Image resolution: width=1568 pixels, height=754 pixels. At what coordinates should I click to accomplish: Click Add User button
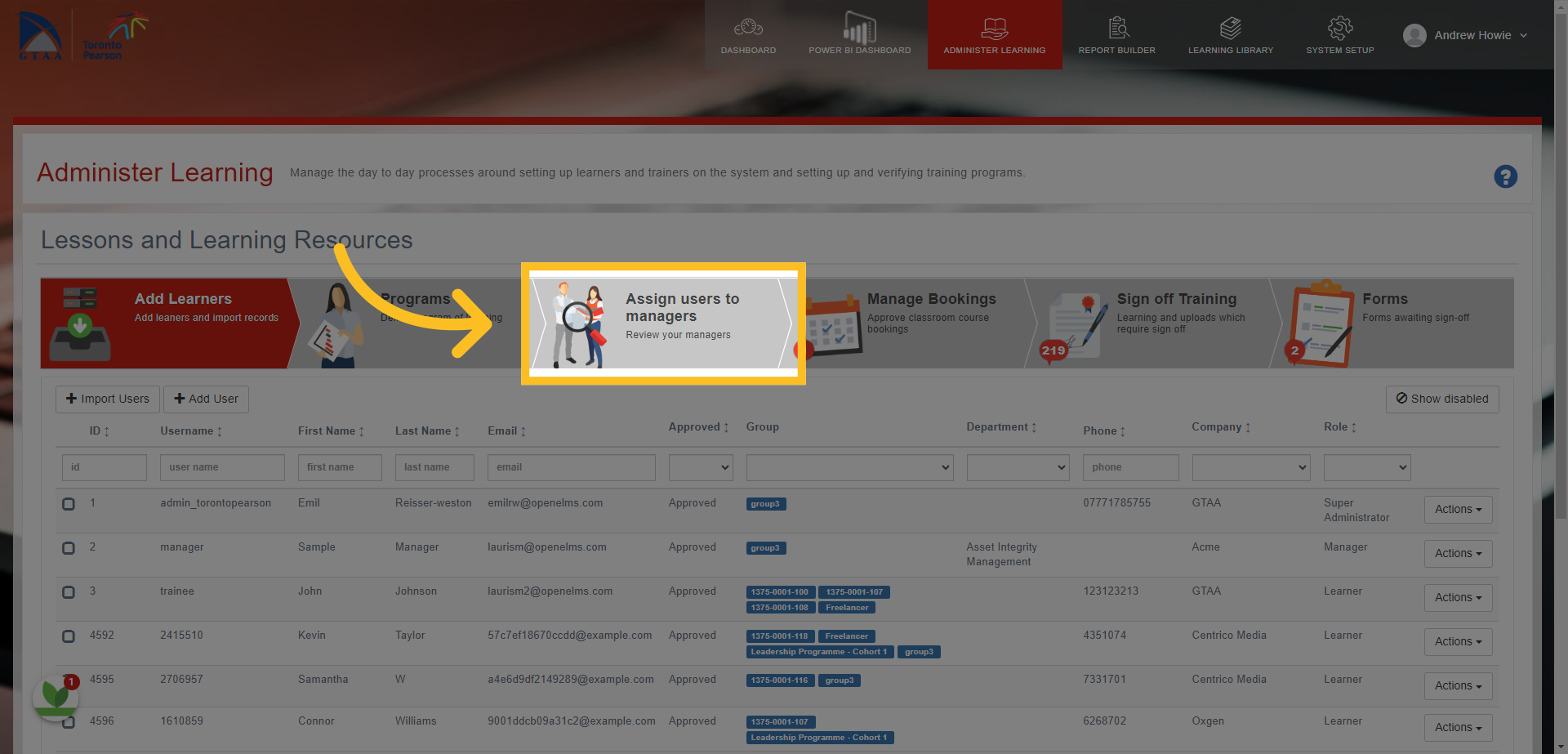coord(206,399)
